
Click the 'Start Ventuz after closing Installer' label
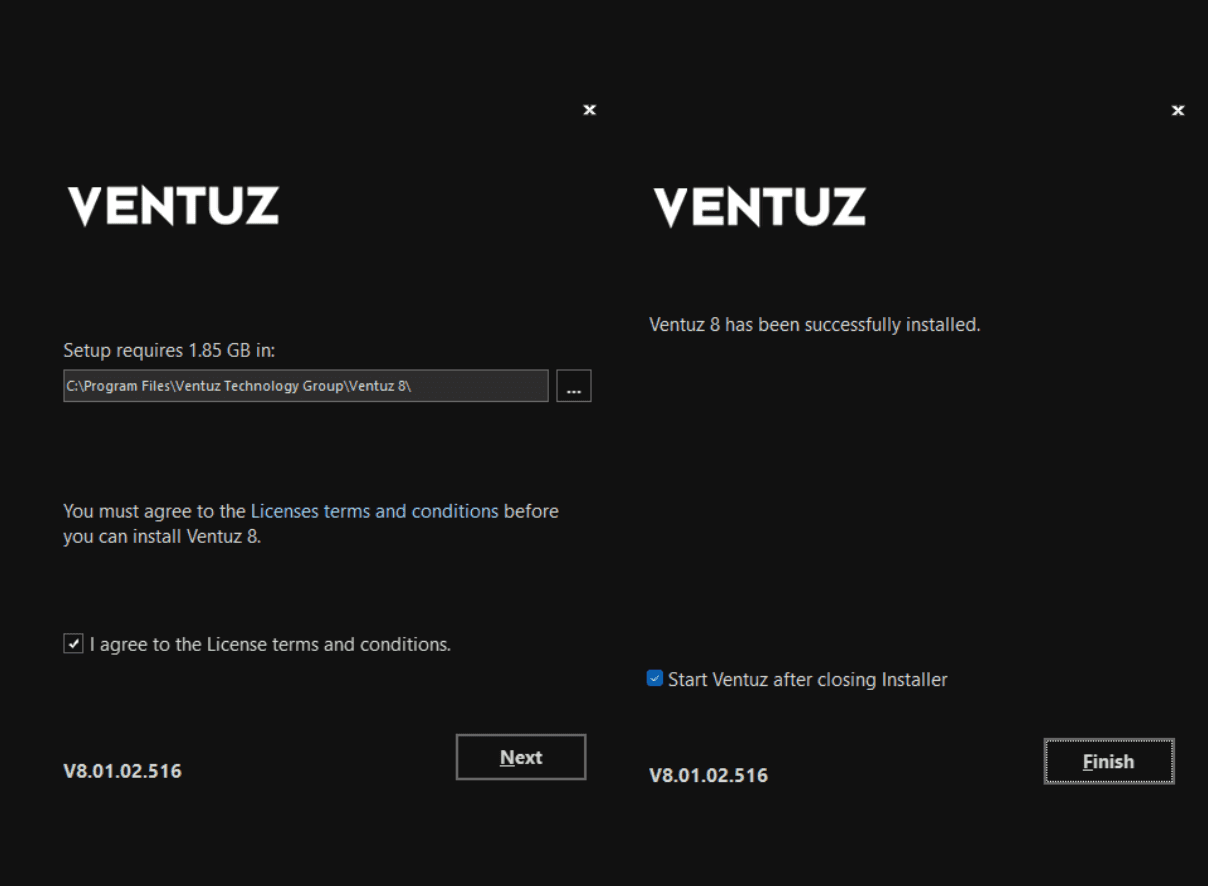click(x=807, y=680)
